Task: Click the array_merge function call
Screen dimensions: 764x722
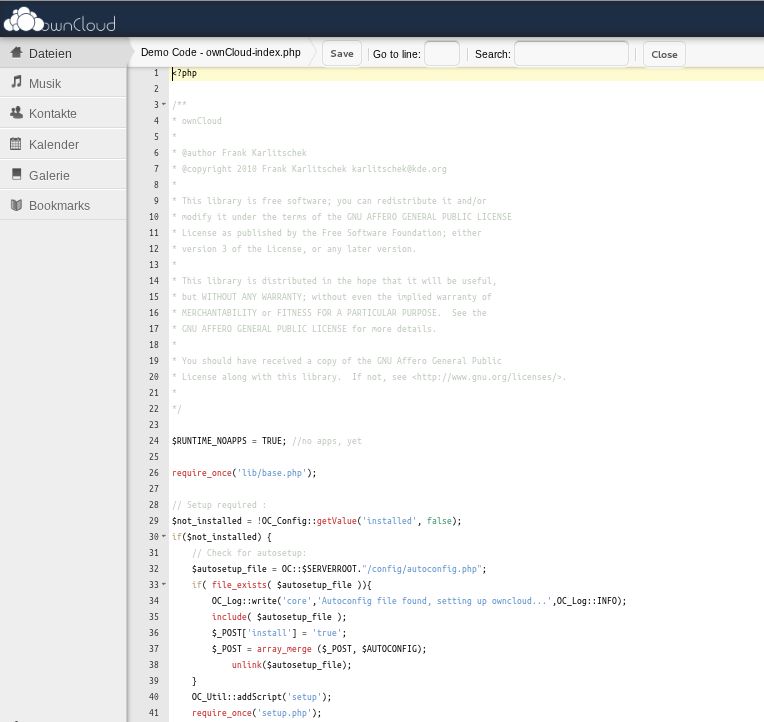Action: pos(284,649)
